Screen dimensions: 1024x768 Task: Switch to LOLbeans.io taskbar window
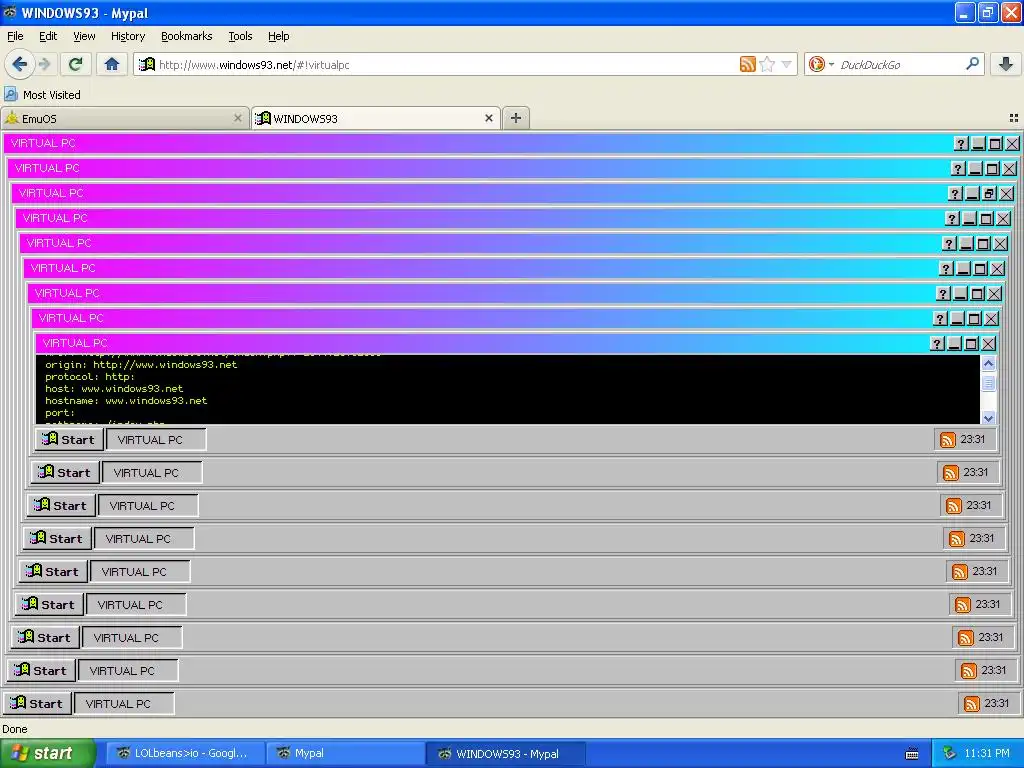click(185, 753)
